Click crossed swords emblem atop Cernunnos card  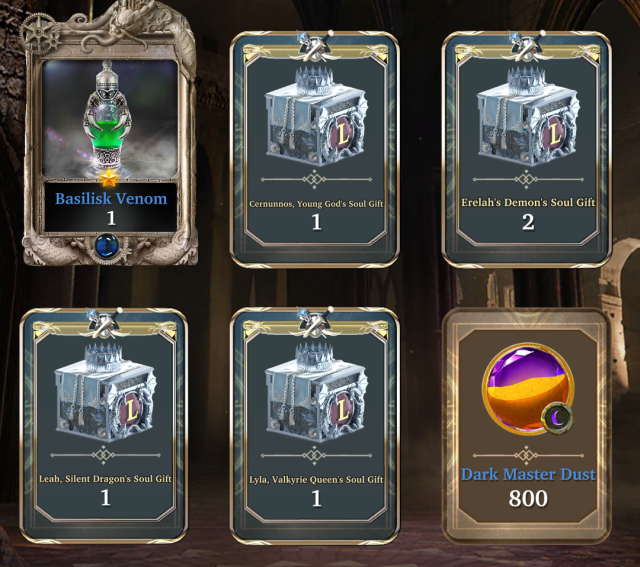[x=315, y=46]
